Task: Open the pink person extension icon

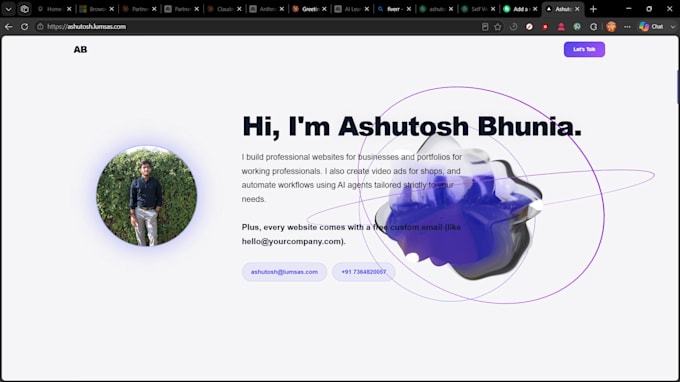Action: pos(561,26)
